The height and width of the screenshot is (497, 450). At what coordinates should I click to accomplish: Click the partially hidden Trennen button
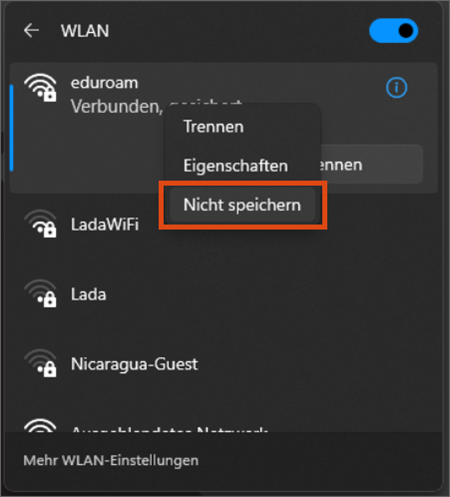372,165
